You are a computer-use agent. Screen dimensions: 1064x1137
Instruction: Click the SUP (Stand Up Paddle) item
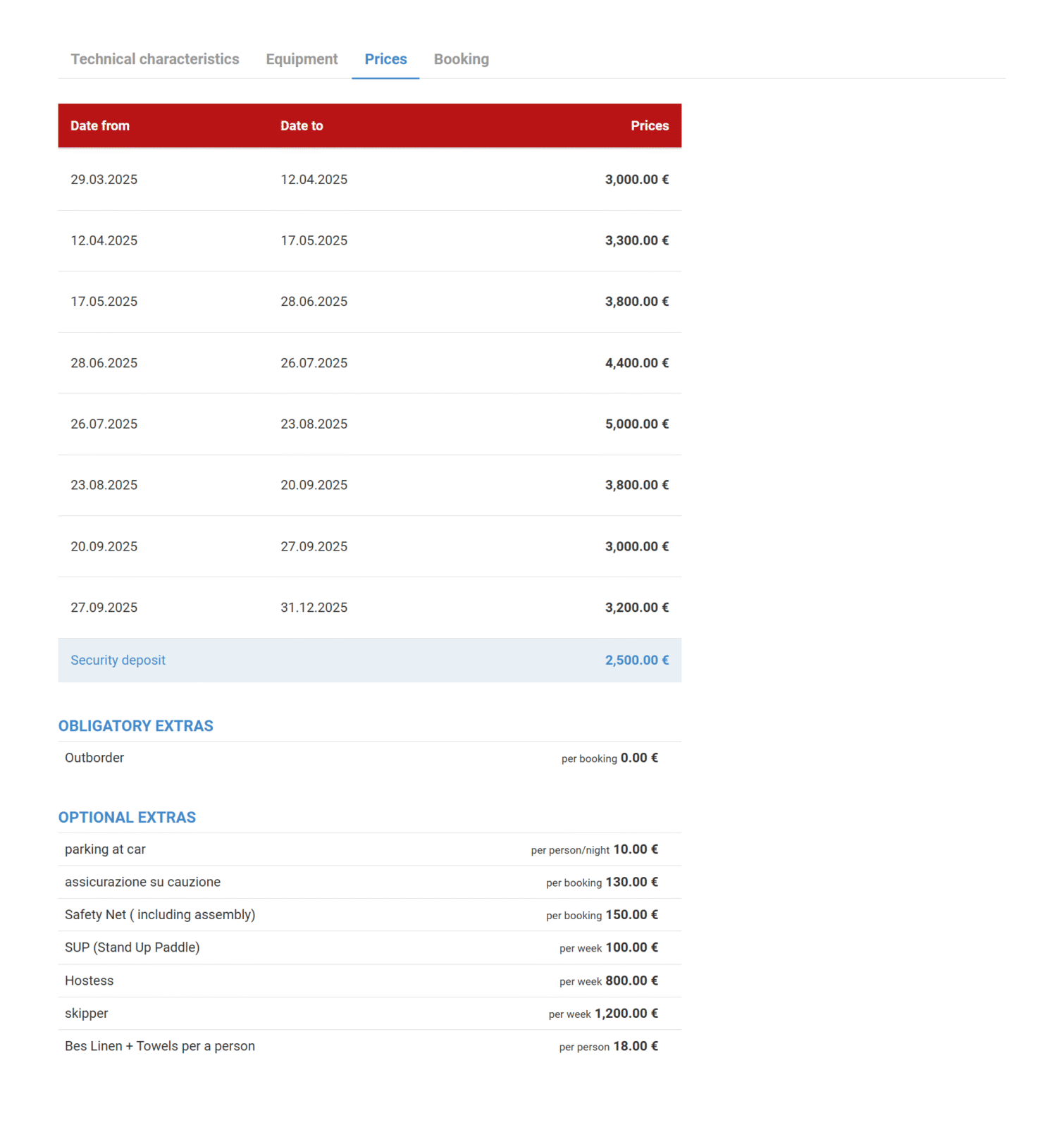[x=132, y=948]
